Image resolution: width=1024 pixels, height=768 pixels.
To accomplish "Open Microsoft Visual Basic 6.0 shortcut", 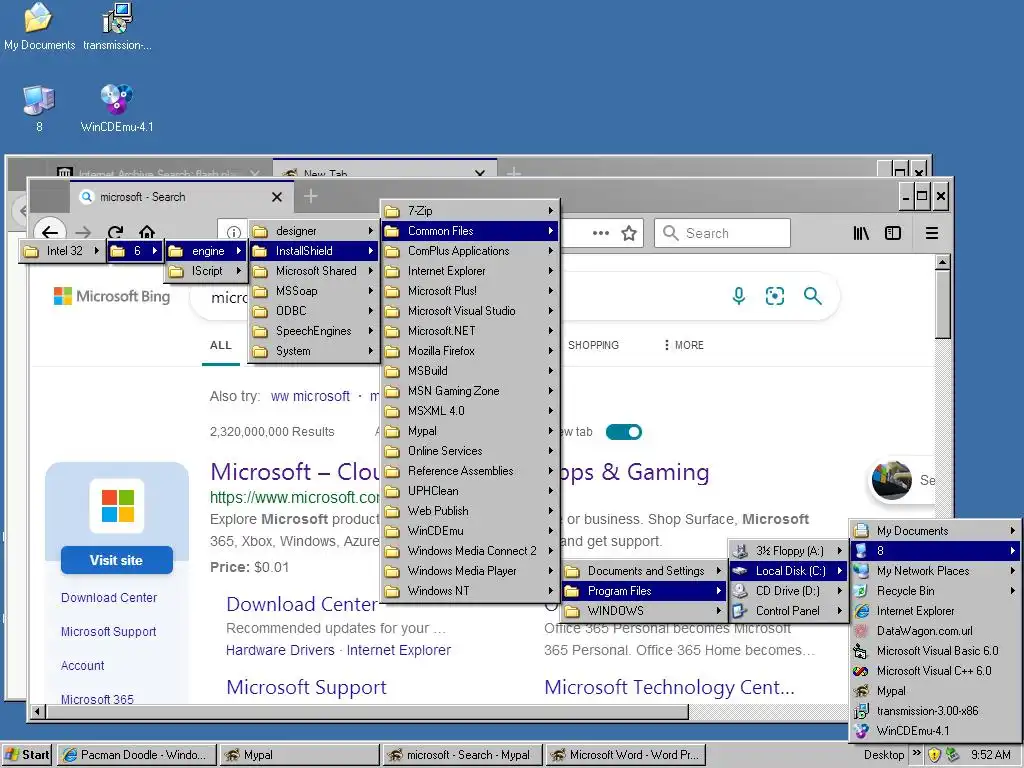I will [x=935, y=651].
